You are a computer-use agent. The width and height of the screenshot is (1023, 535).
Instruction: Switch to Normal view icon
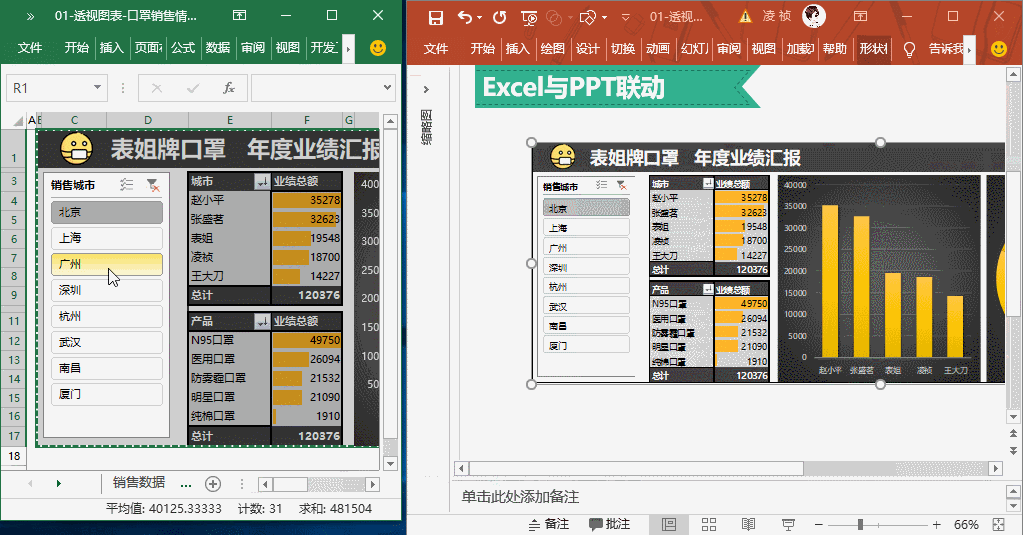click(x=669, y=524)
